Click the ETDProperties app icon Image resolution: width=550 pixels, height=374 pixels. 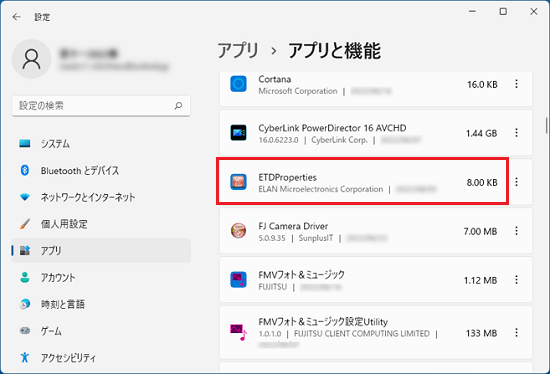pos(238,182)
